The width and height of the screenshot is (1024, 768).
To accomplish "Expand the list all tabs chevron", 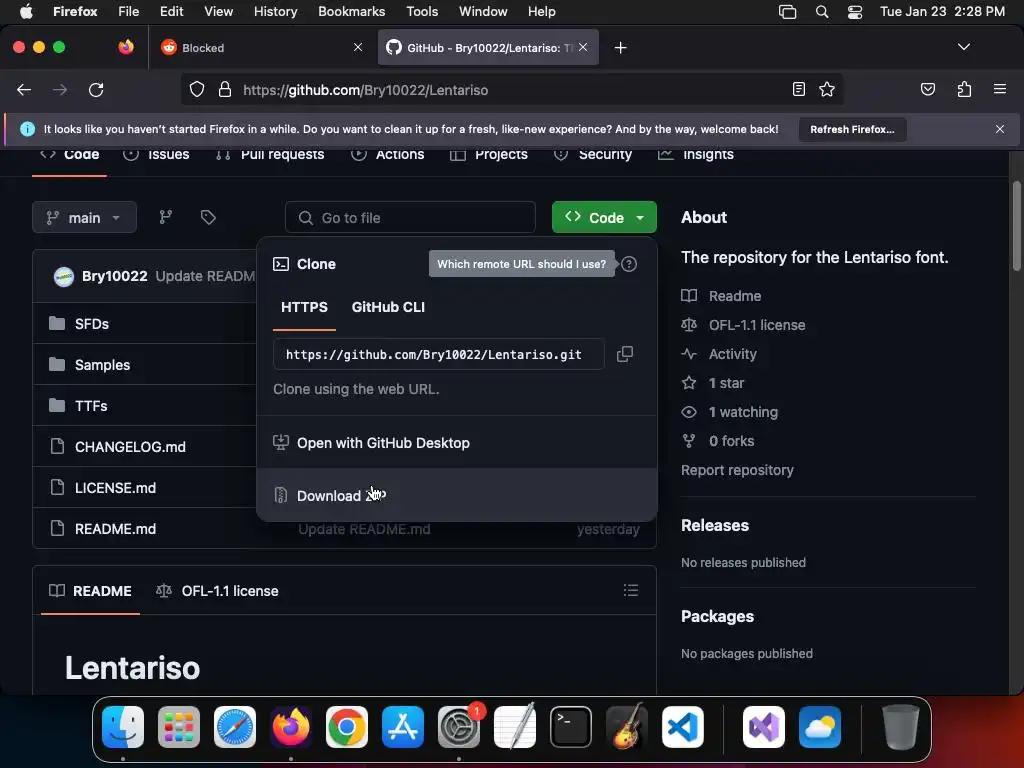I will pyautogui.click(x=963, y=47).
